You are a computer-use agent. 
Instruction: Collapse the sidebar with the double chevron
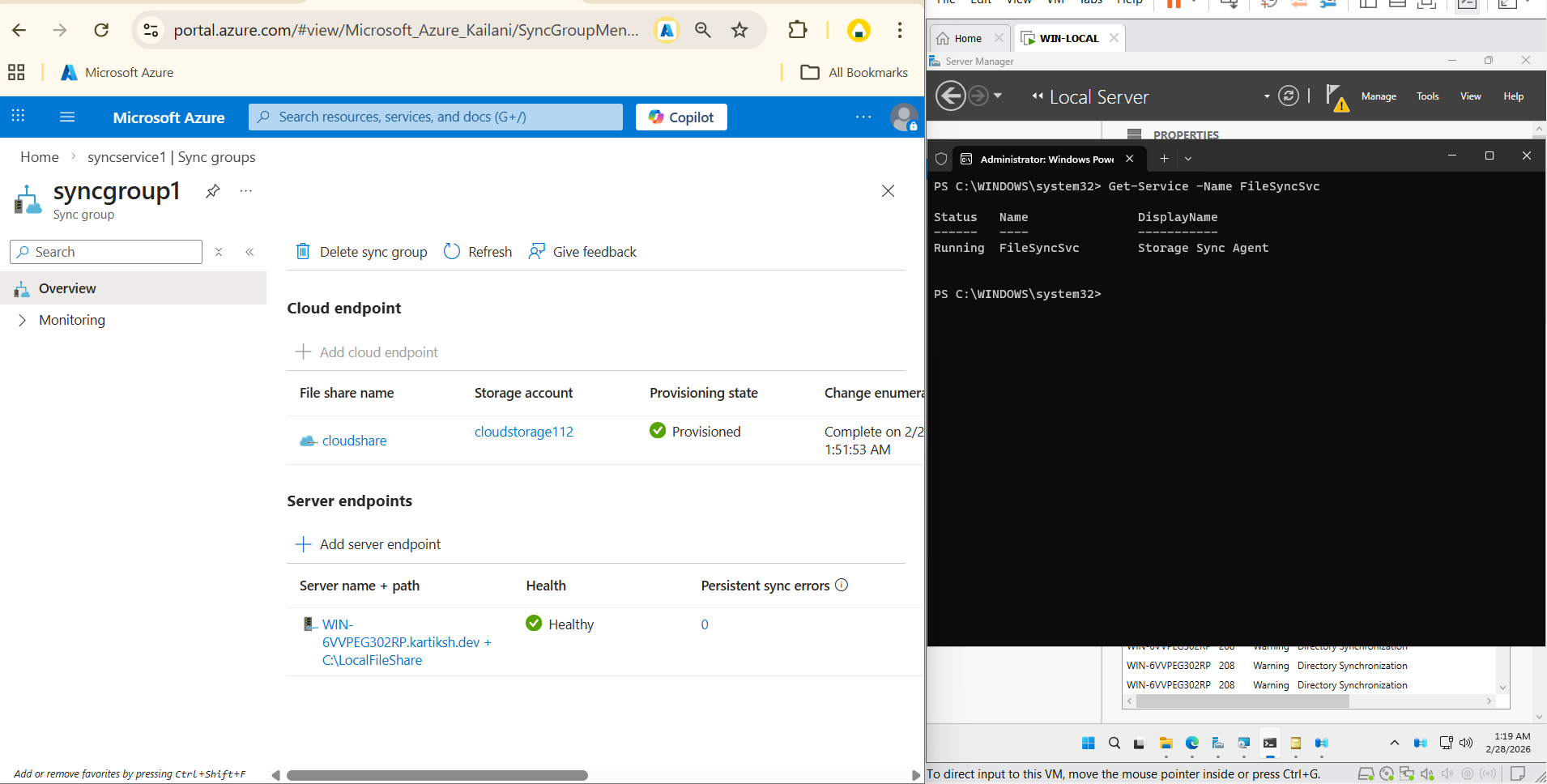click(249, 252)
